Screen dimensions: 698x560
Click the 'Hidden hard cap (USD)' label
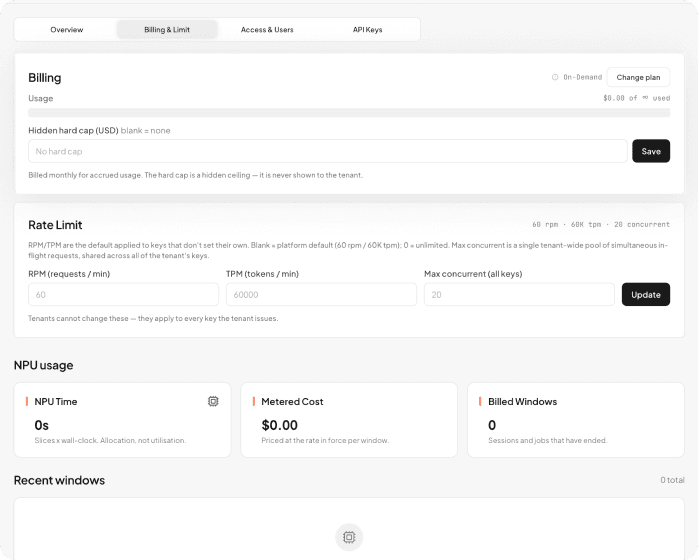click(73, 130)
